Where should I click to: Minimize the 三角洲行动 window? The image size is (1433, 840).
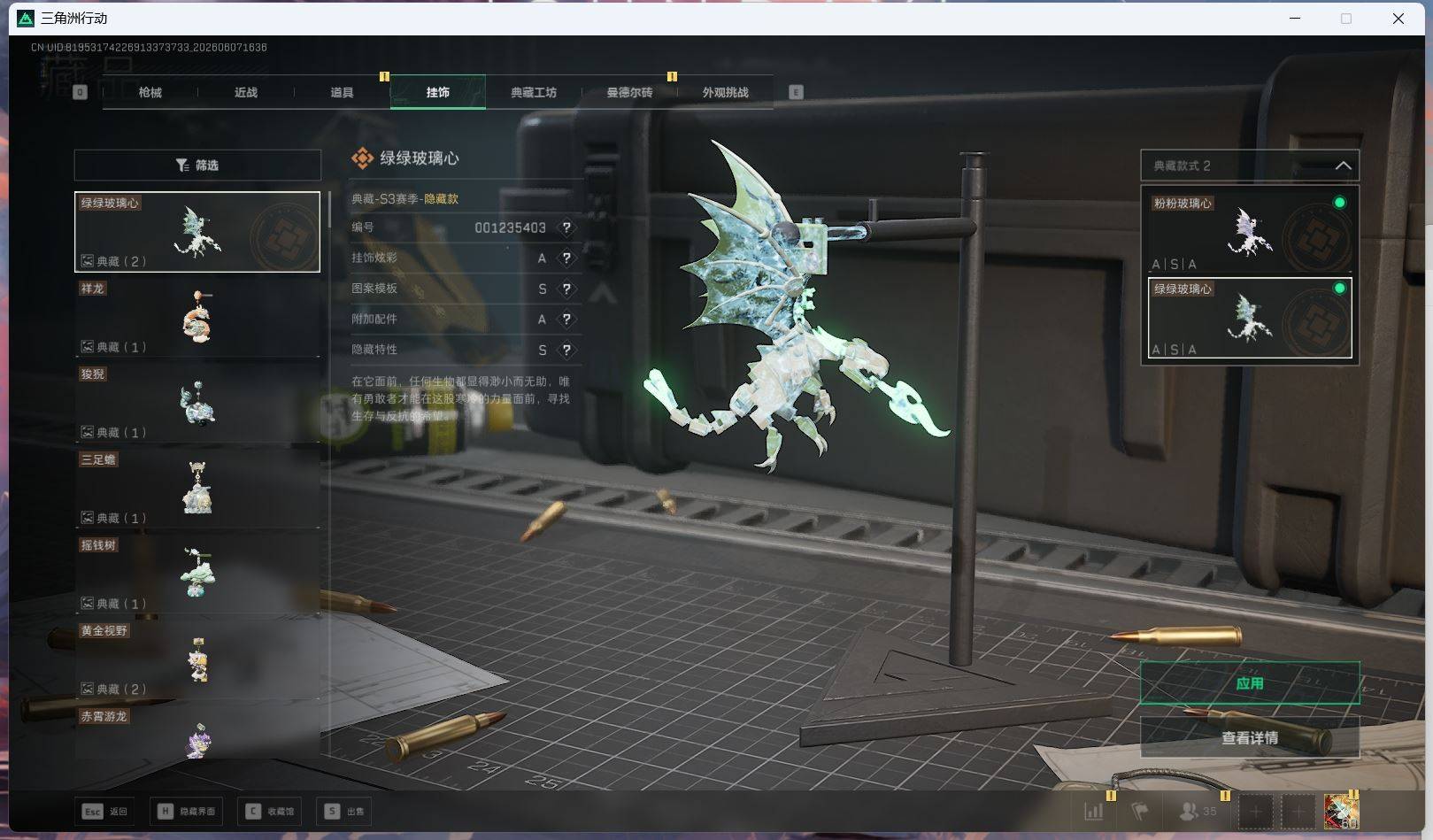click(x=1295, y=18)
